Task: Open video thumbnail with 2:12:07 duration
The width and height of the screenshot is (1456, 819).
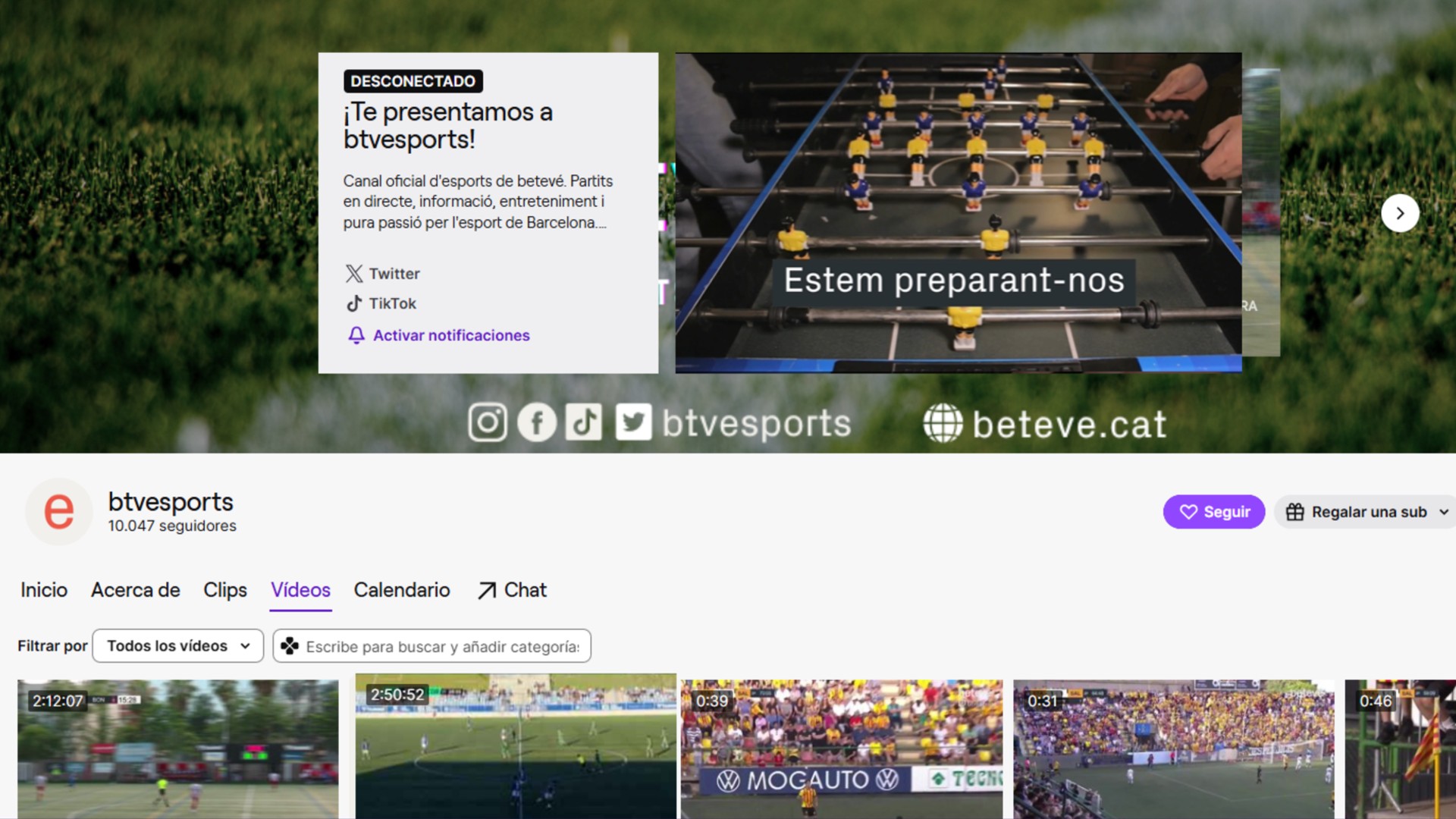Action: [178, 749]
